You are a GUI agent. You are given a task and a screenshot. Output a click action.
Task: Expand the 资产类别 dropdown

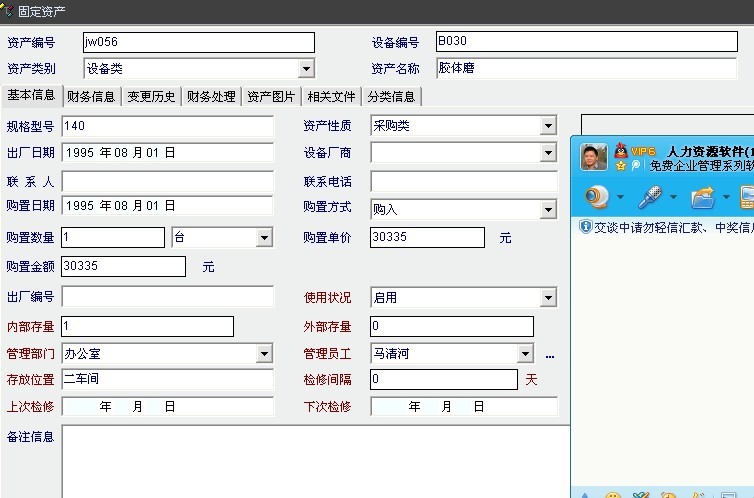point(306,69)
